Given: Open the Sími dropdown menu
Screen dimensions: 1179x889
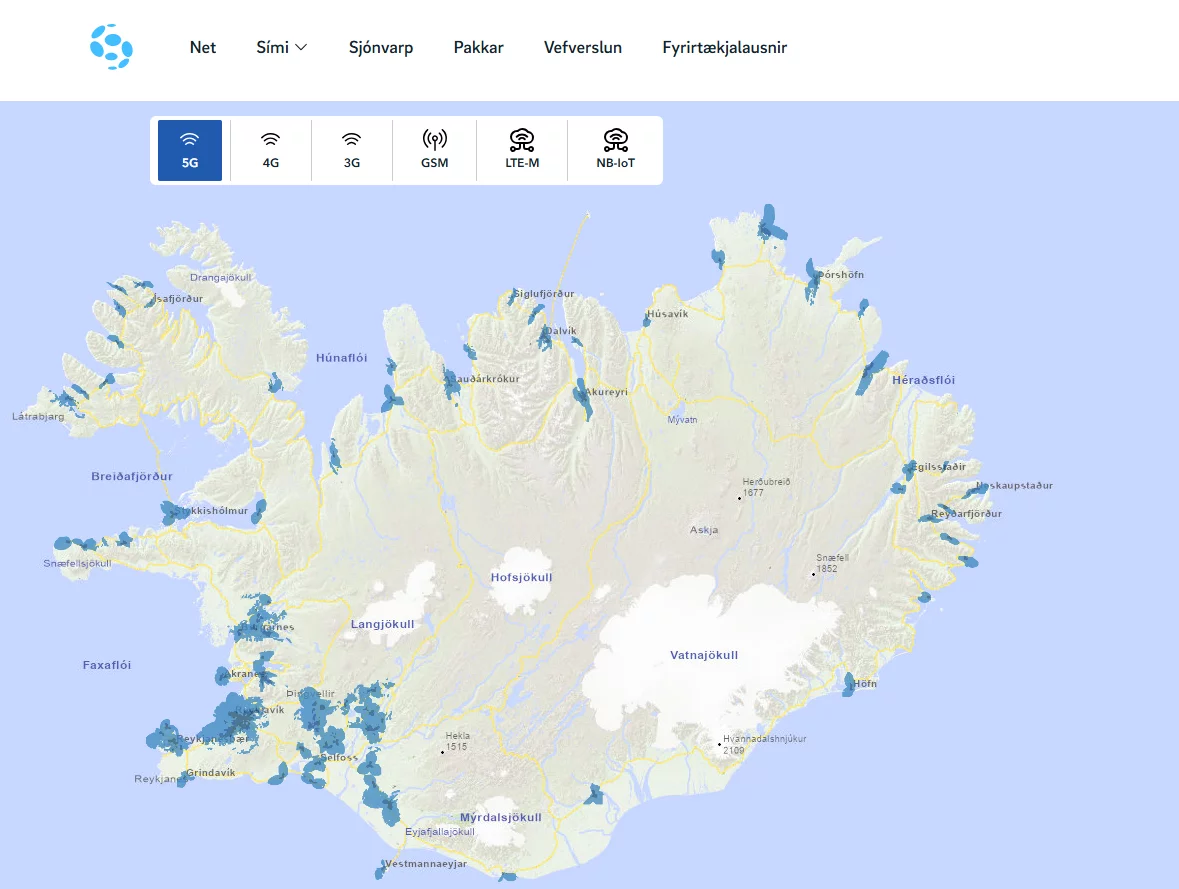Looking at the screenshot, I should pos(281,46).
